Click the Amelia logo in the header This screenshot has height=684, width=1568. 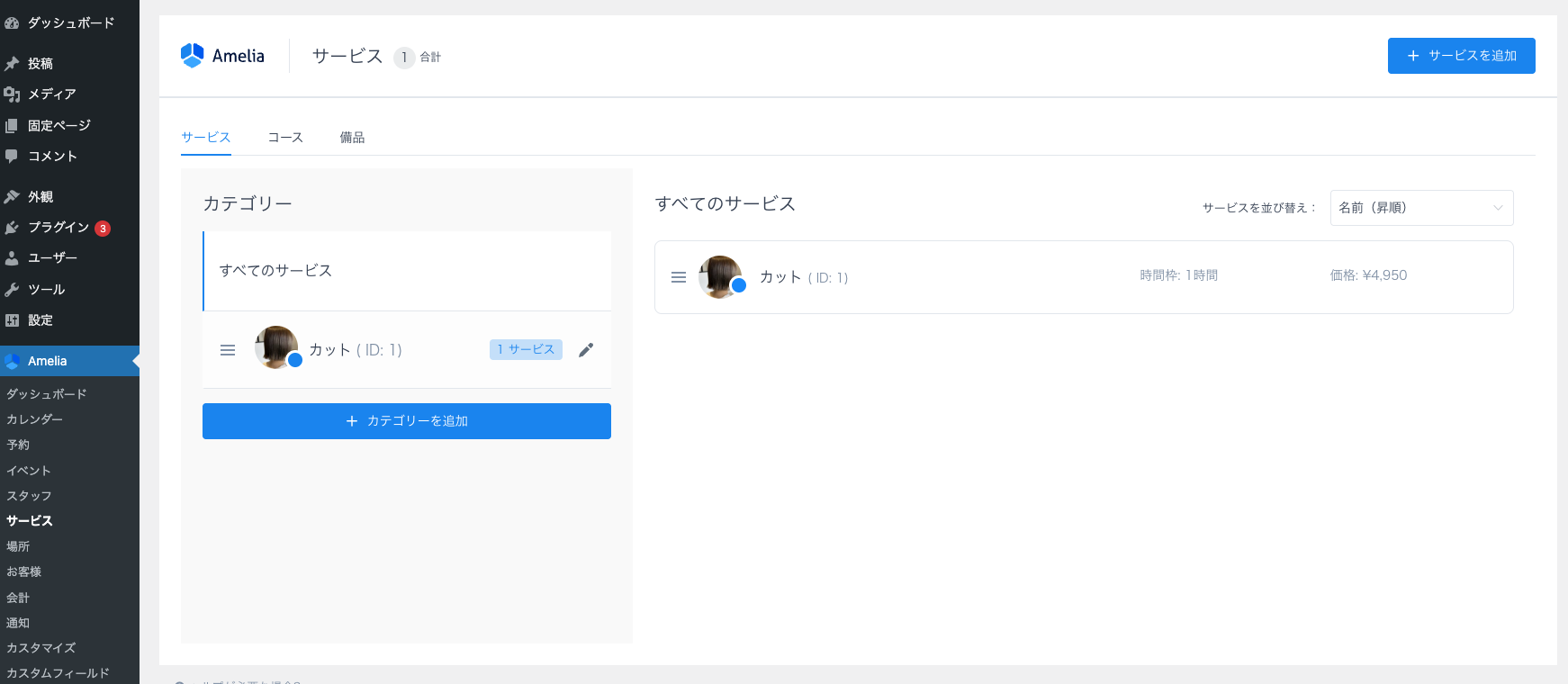(222, 56)
